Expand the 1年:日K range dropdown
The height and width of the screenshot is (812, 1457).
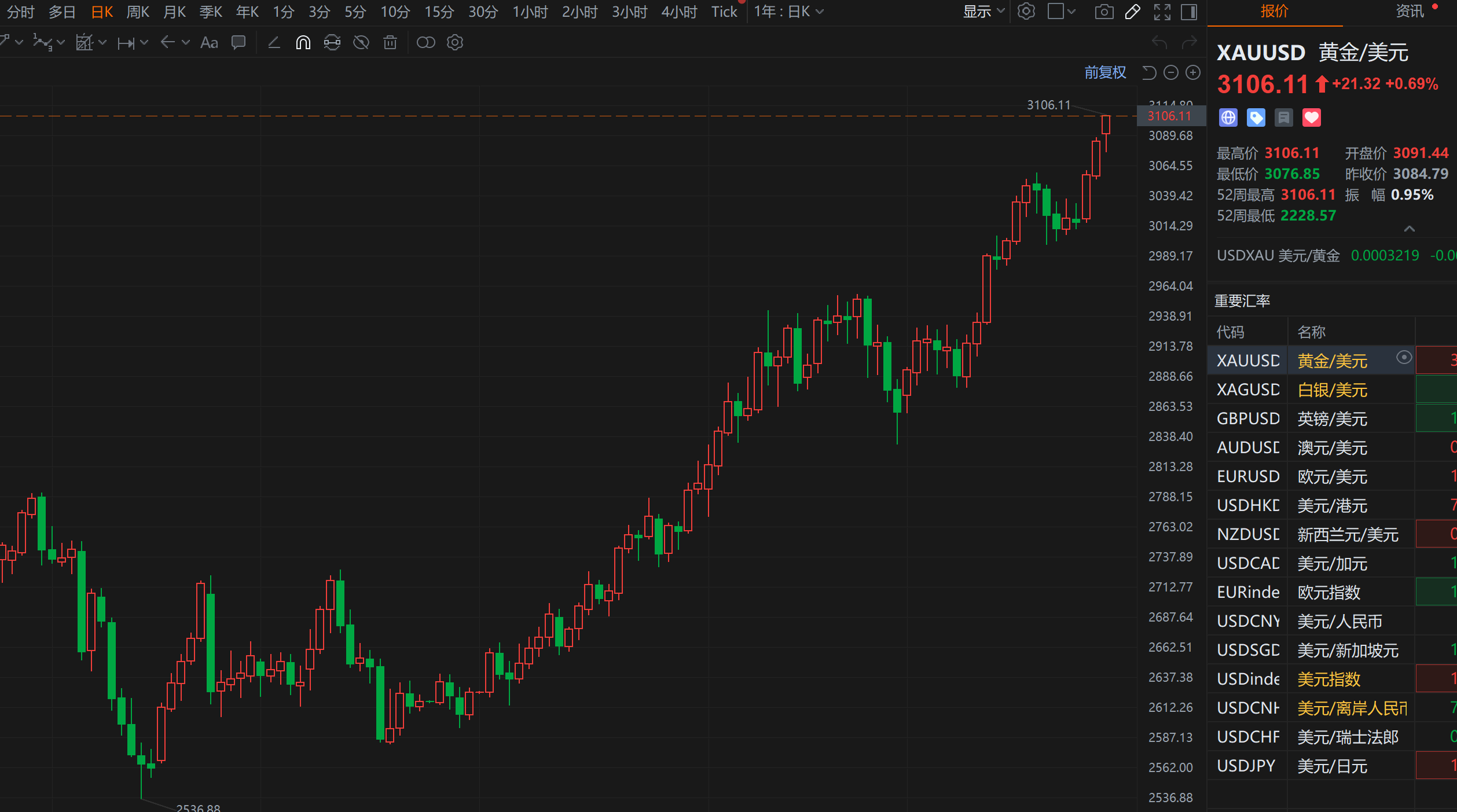[x=788, y=12]
